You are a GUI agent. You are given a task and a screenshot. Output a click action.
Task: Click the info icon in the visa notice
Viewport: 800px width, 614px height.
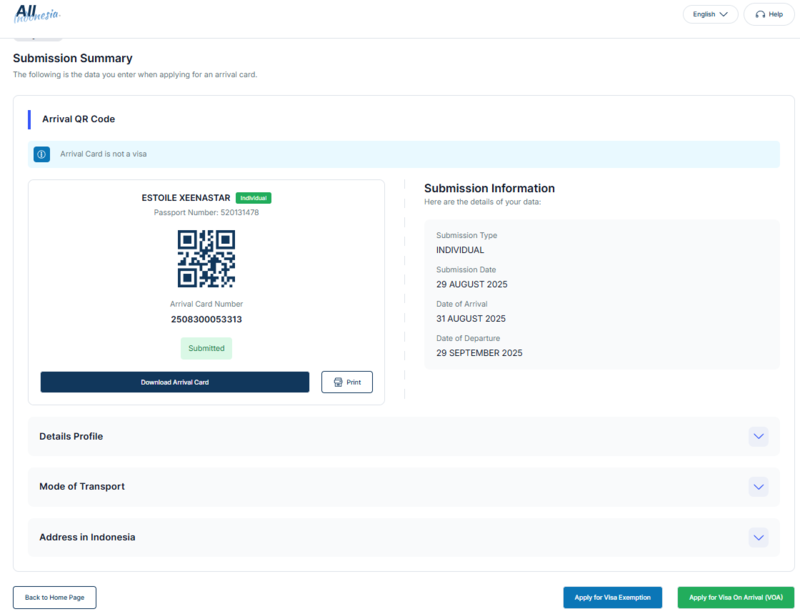42,154
